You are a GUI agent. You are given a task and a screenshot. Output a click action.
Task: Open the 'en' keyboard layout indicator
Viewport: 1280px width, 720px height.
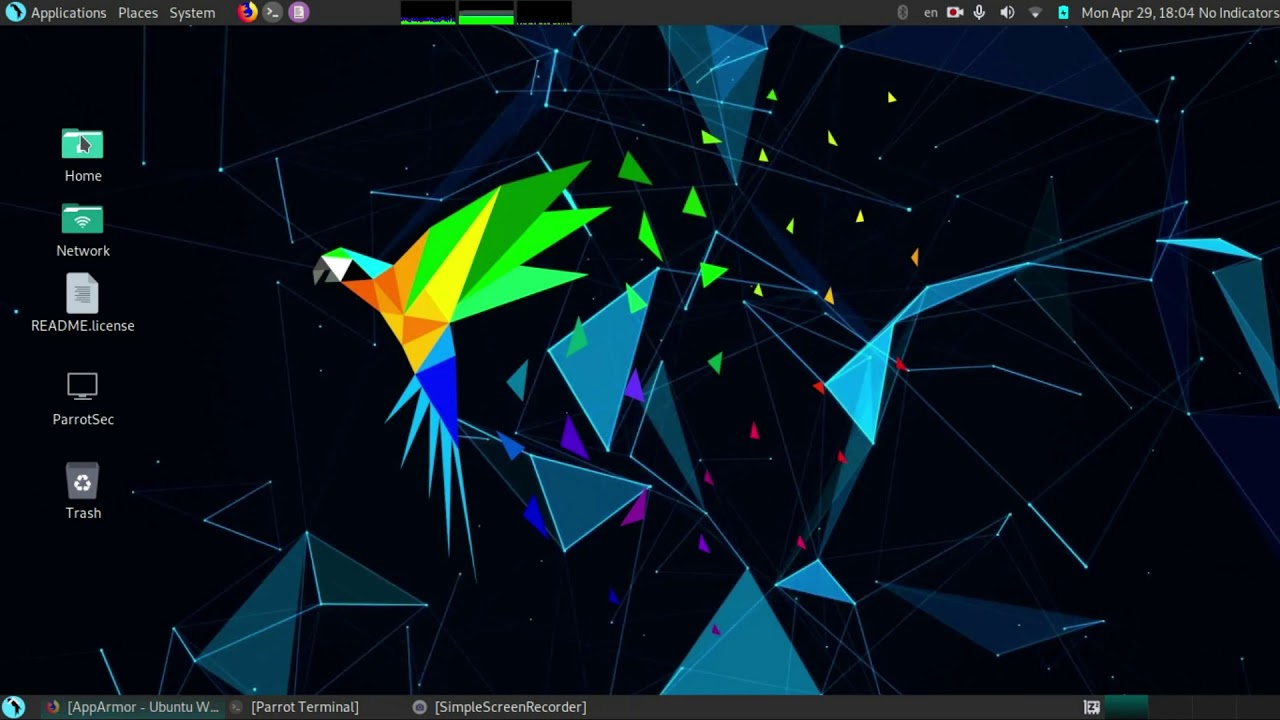931,13
